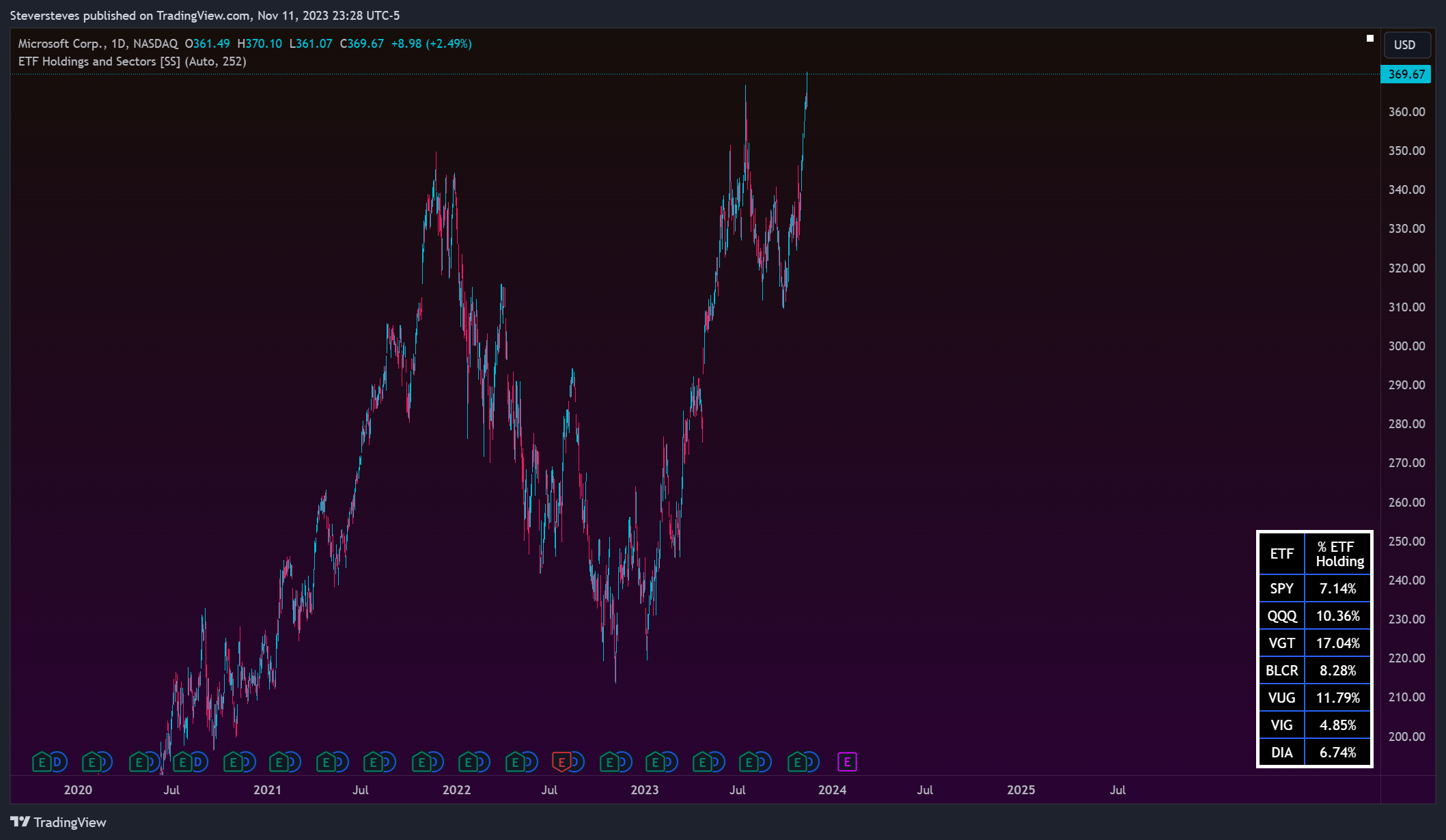
Task: Click the current price label 369.67
Action: click(x=1406, y=74)
